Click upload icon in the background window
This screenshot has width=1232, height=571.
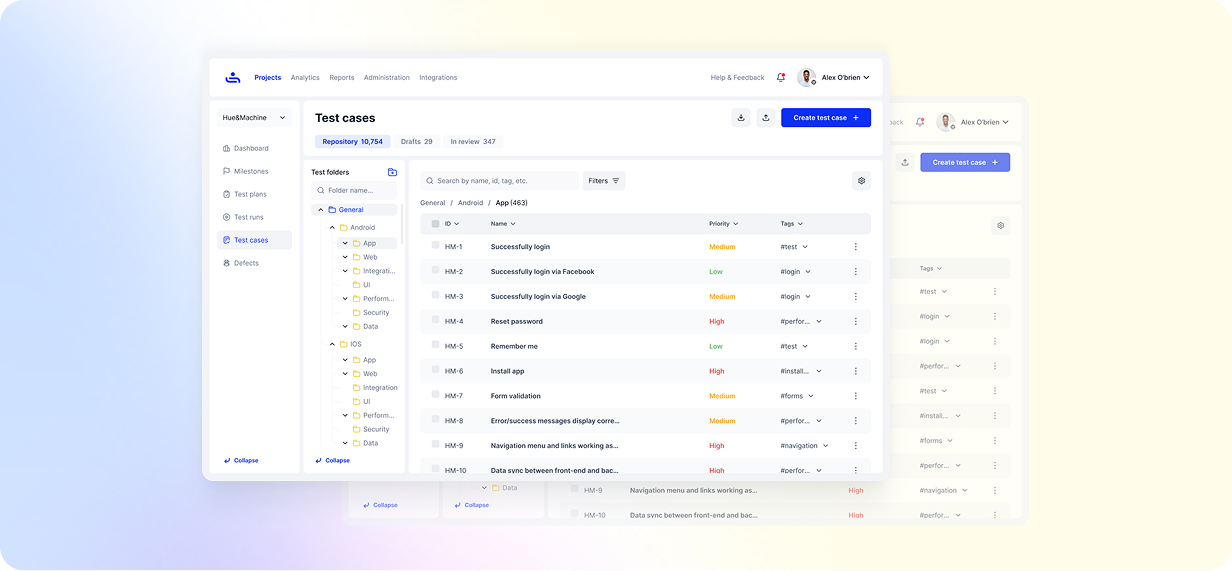point(904,162)
